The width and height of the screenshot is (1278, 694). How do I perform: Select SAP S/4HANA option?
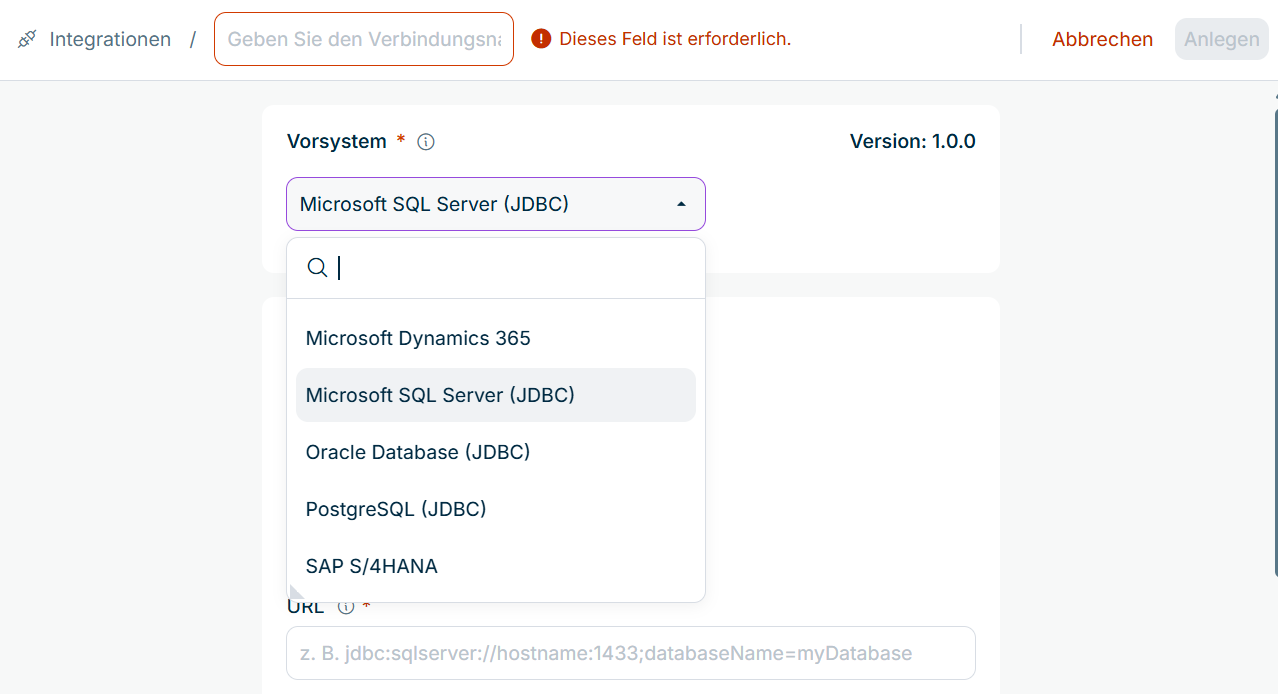tap(496, 566)
